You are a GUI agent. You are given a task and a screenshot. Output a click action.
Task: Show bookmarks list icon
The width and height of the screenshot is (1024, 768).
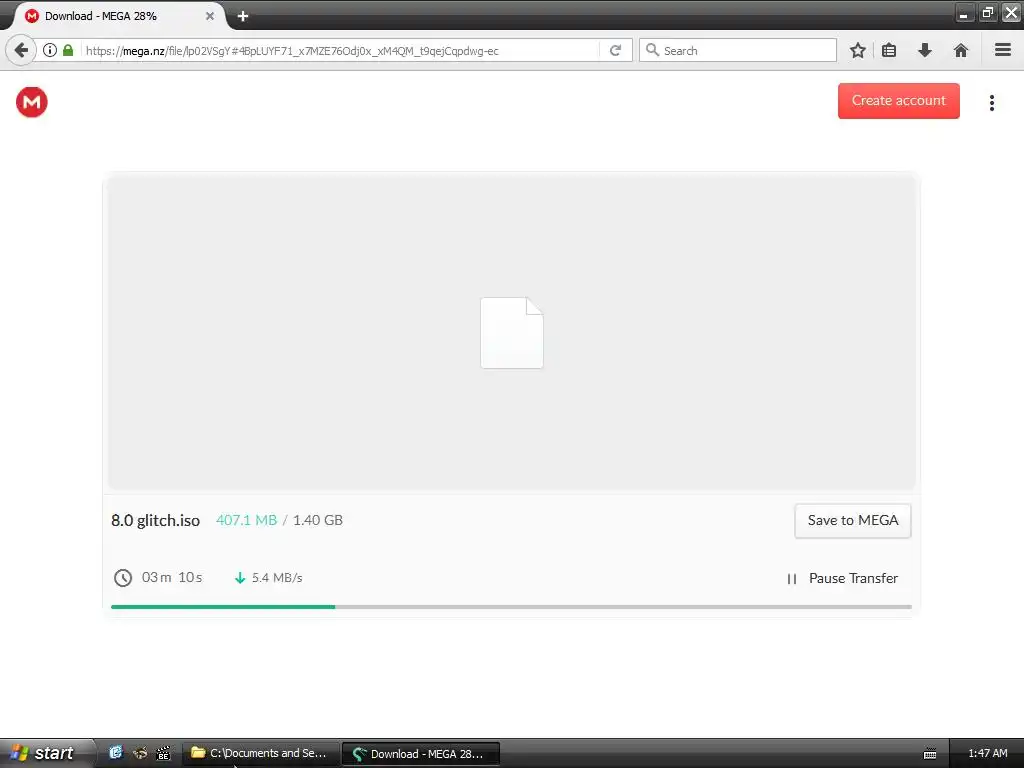pos(889,50)
